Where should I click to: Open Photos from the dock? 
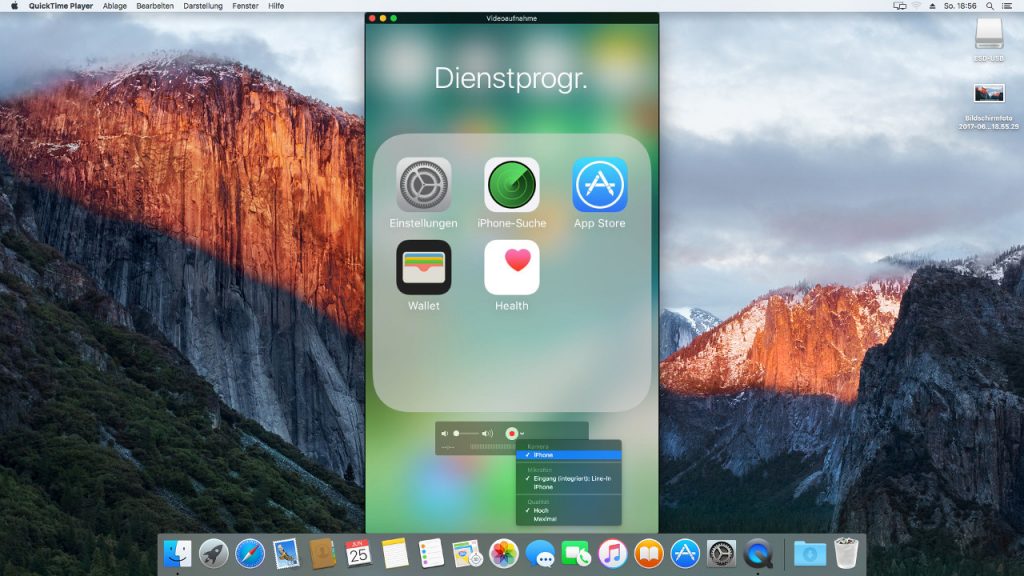coord(504,554)
